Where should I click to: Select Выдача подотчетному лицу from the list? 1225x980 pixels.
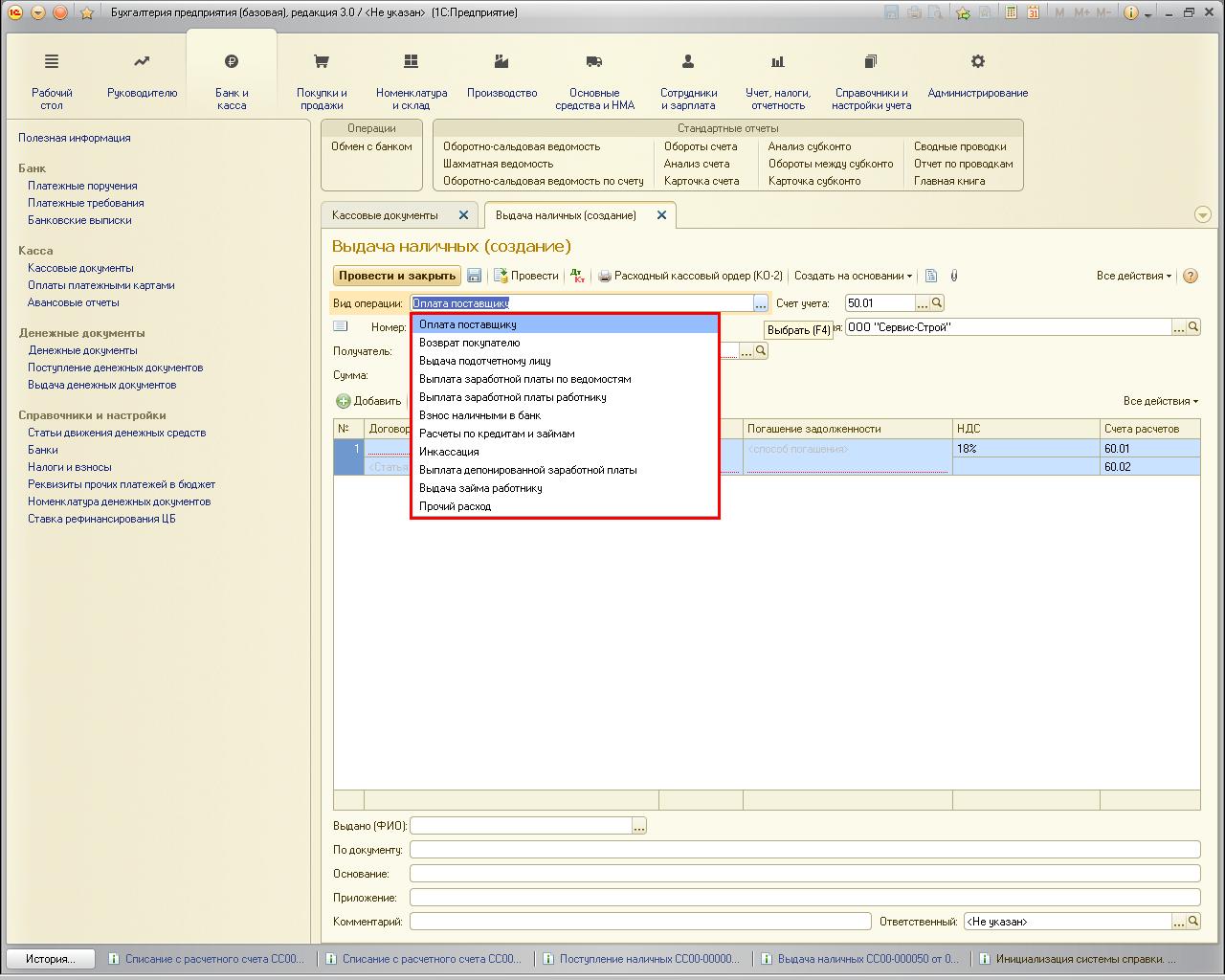pyautogui.click(x=484, y=361)
